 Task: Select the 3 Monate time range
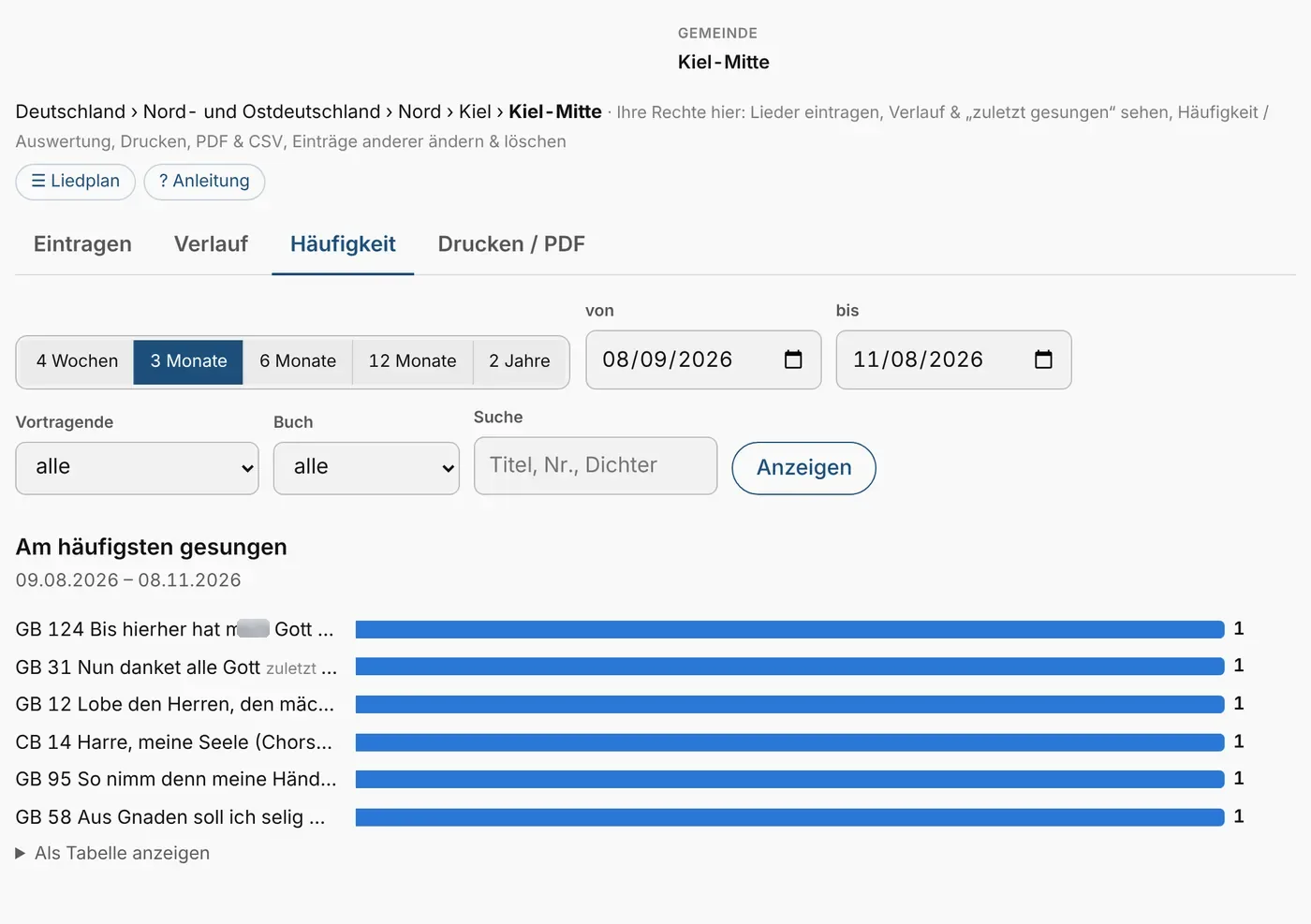tap(188, 361)
